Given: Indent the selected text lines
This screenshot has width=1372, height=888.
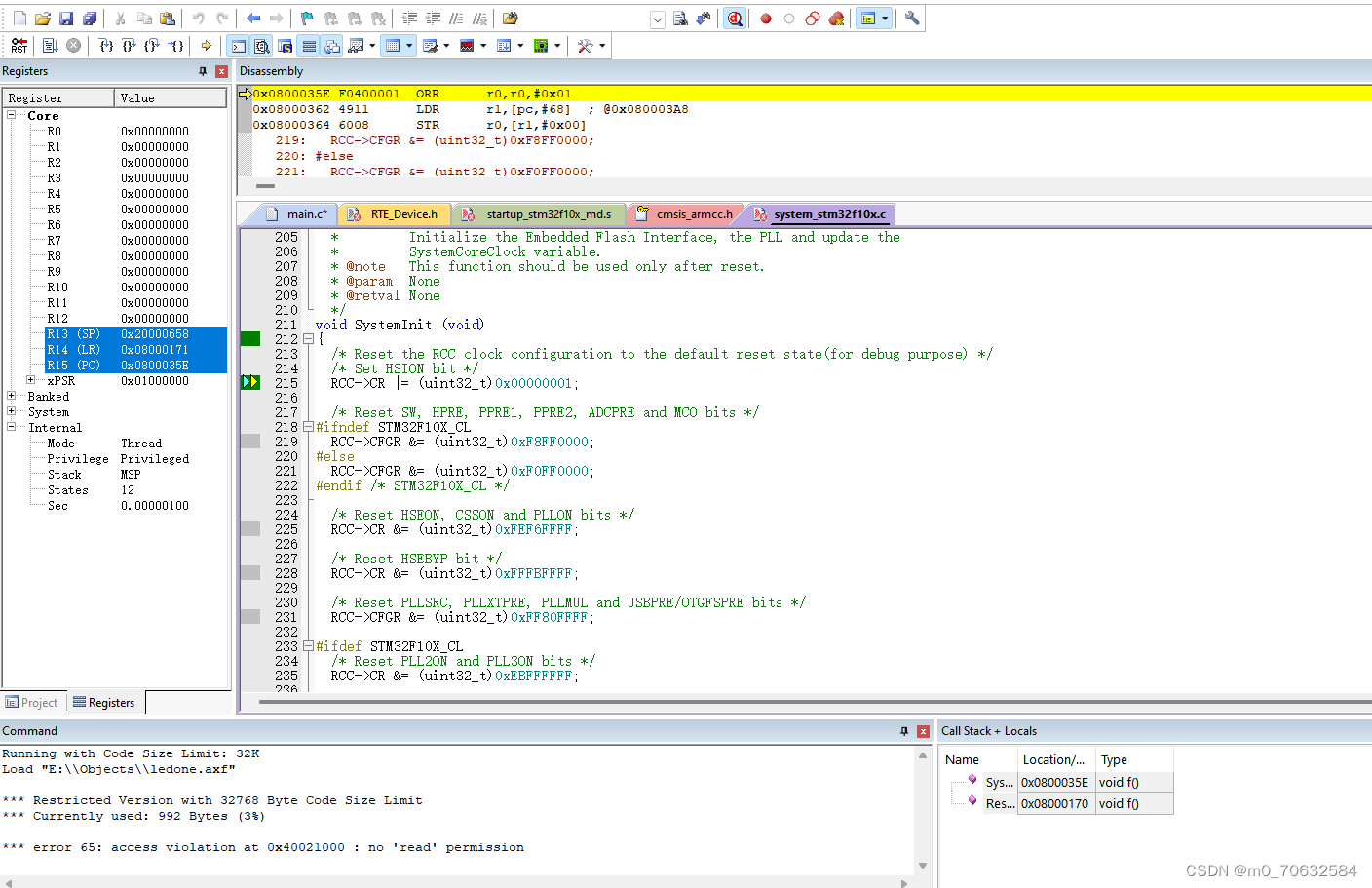Looking at the screenshot, I should pos(409,19).
